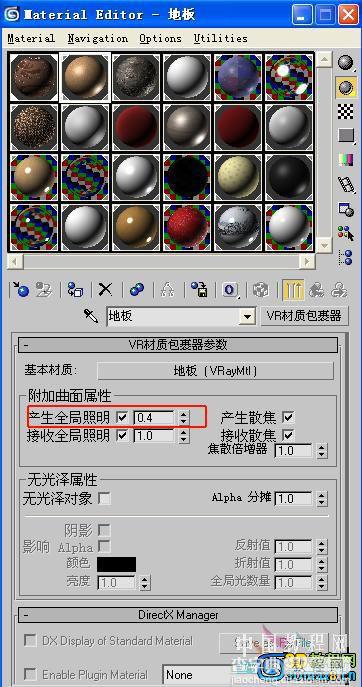The width and height of the screenshot is (362, 687).
Task: Toggle the 产生全局照明 checkbox
Action: coord(122,418)
